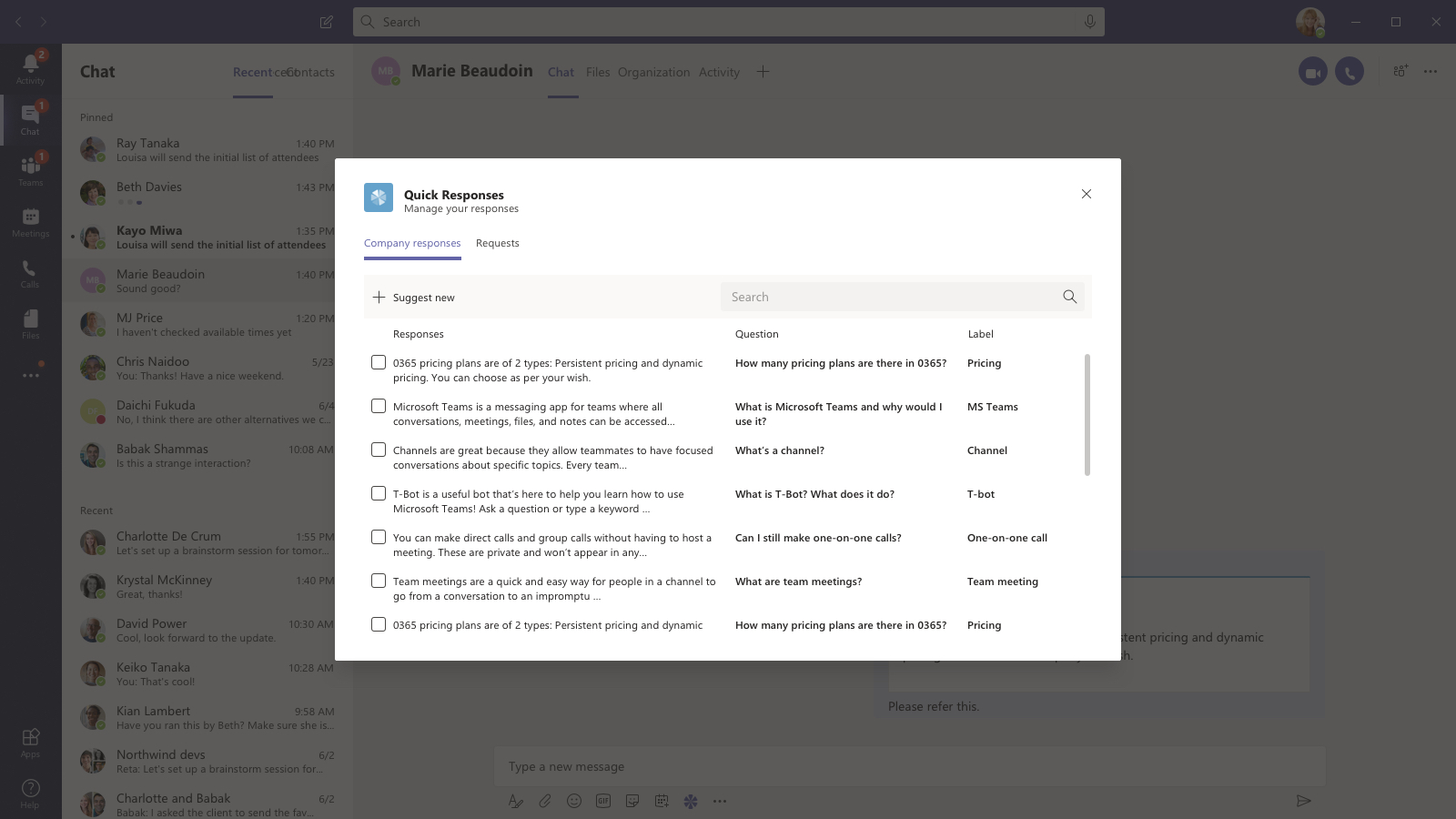Image resolution: width=1456 pixels, height=819 pixels.
Task: Click the top Search bar
Action: click(x=729, y=22)
